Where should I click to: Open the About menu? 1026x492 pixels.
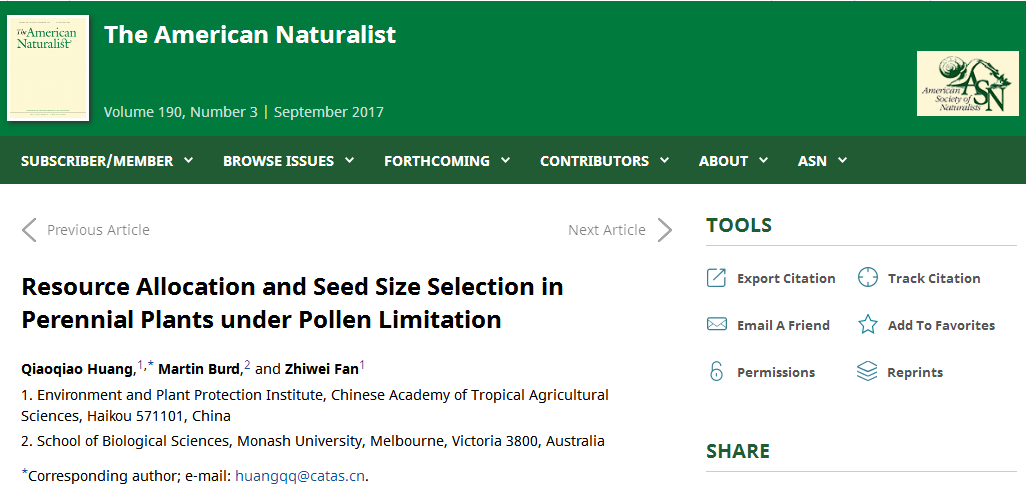click(x=734, y=160)
